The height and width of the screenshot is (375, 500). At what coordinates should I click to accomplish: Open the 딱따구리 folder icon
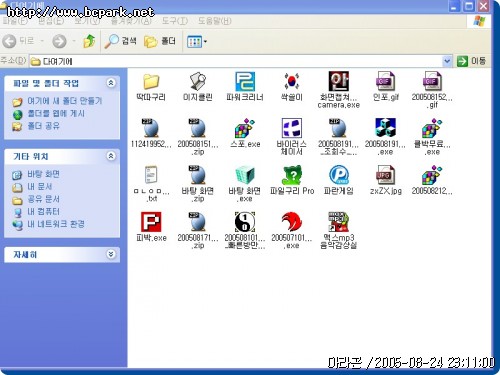click(x=151, y=81)
